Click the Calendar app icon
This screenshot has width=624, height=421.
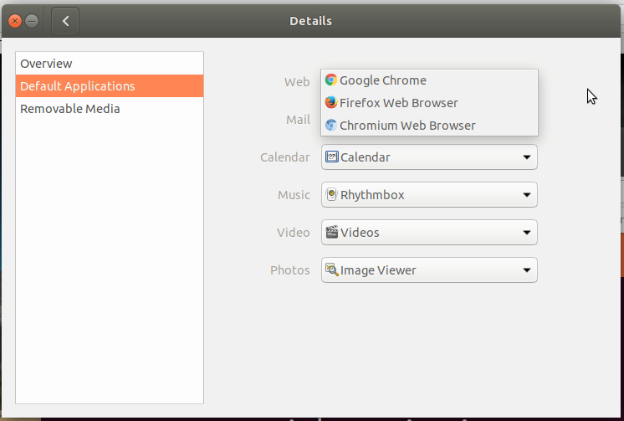332,157
